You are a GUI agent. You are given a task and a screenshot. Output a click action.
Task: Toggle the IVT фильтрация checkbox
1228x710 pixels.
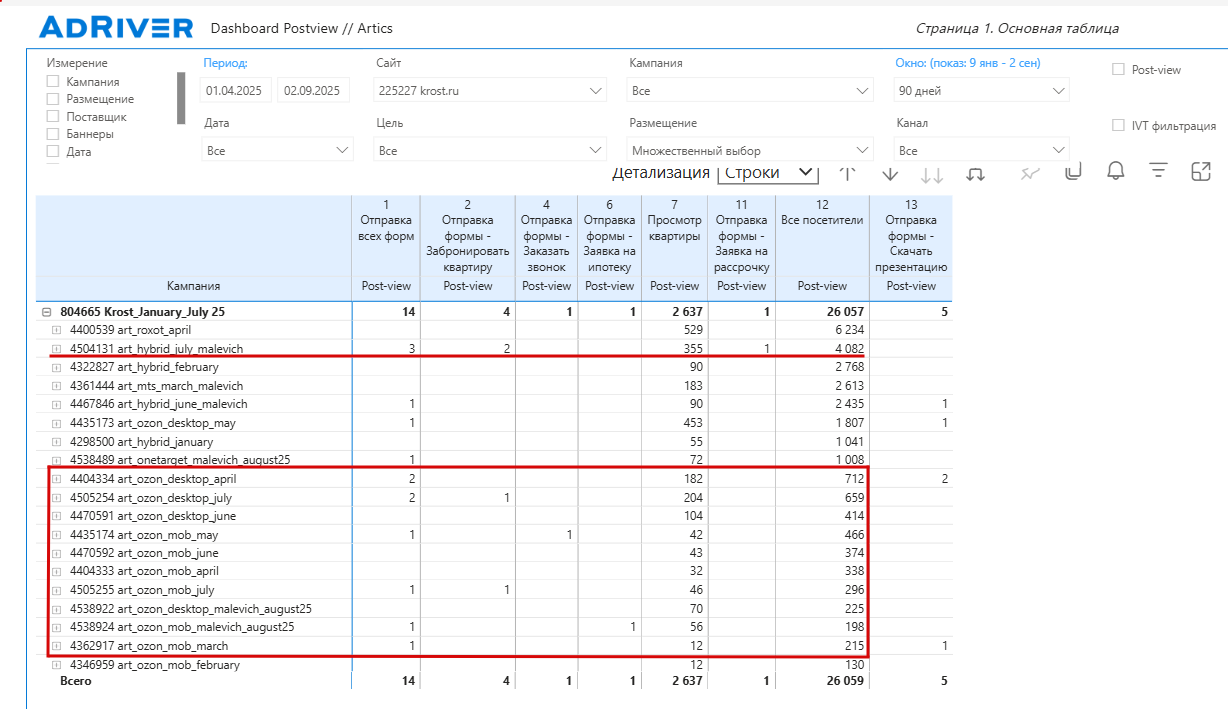[x=1118, y=126]
